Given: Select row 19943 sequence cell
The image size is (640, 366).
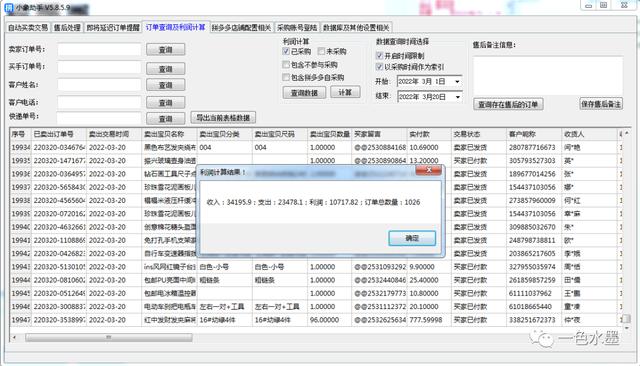Looking at the screenshot, I should (20, 267).
